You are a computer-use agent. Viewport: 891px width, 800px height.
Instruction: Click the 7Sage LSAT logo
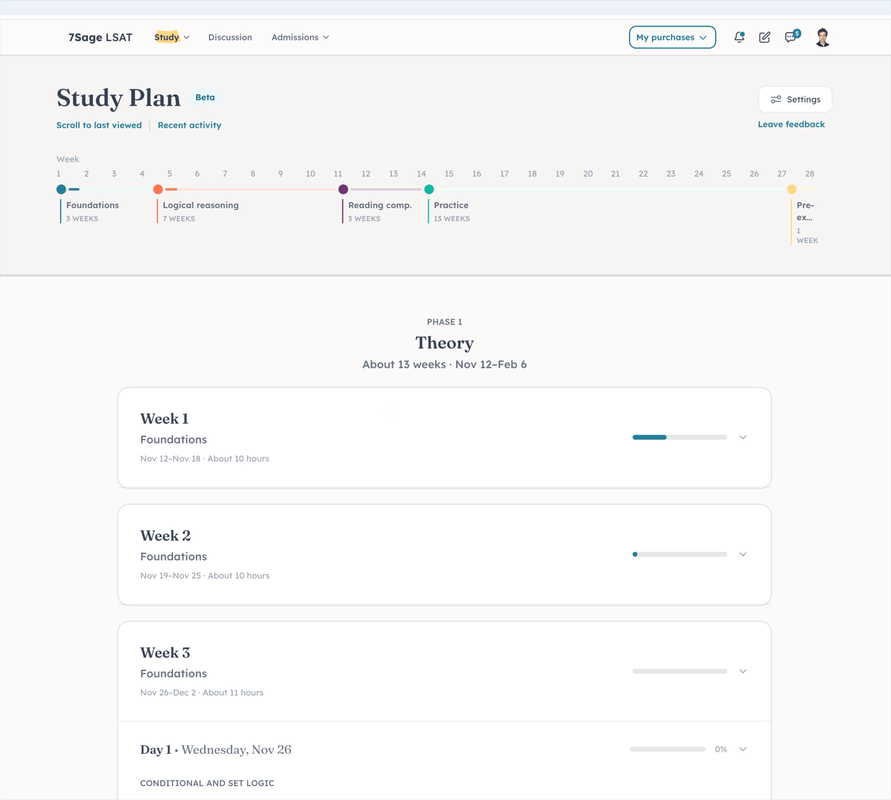pos(100,37)
